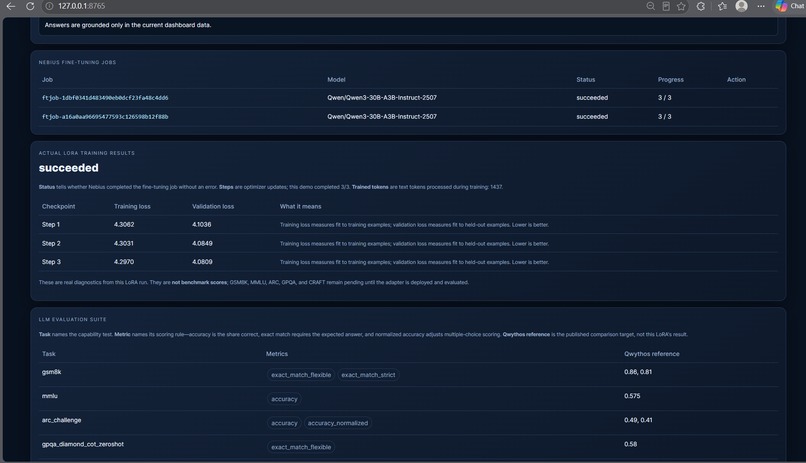The image size is (806, 463).
Task: Select the gpqa_diamond_cot_zeroshot task row
Action: pos(408,447)
